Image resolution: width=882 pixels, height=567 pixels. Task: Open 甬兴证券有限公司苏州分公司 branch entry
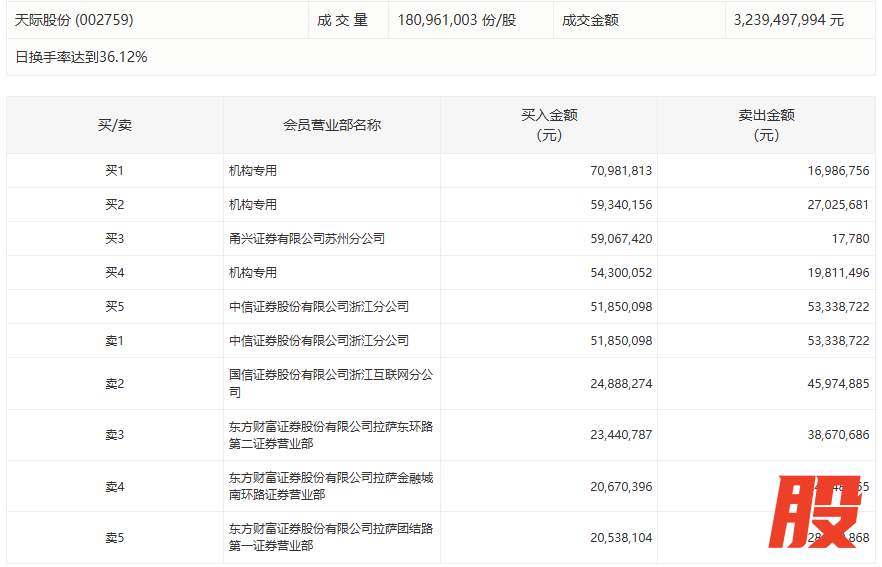pos(307,239)
